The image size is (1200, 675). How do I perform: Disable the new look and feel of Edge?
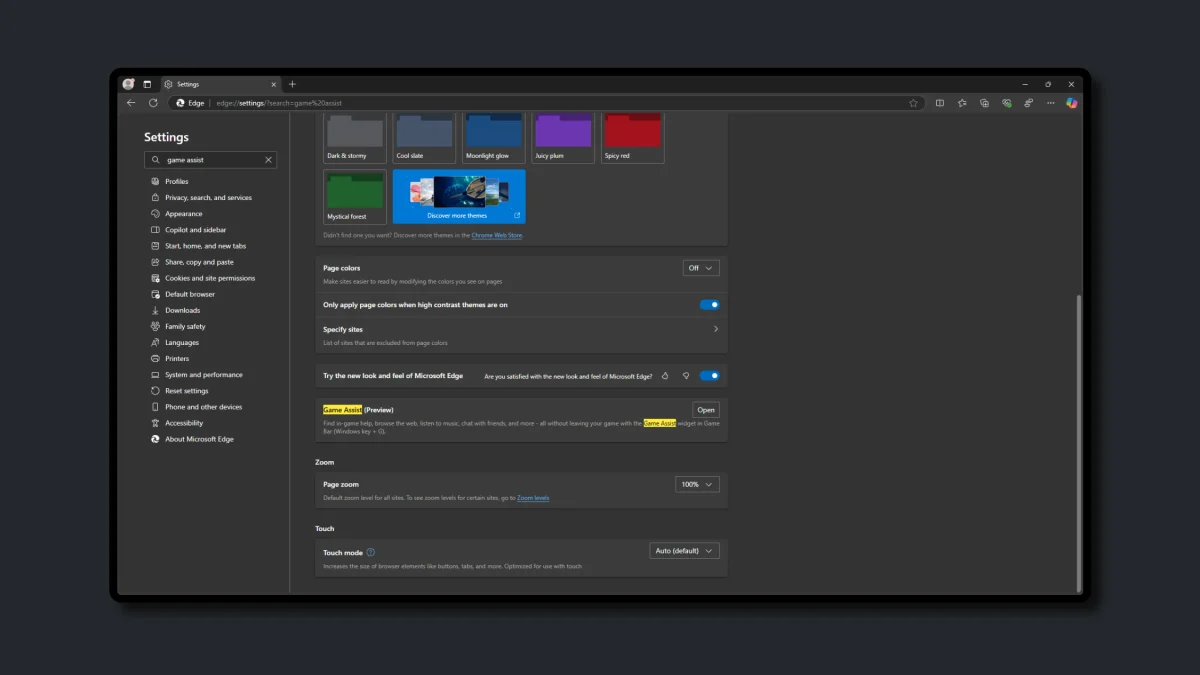tap(710, 375)
